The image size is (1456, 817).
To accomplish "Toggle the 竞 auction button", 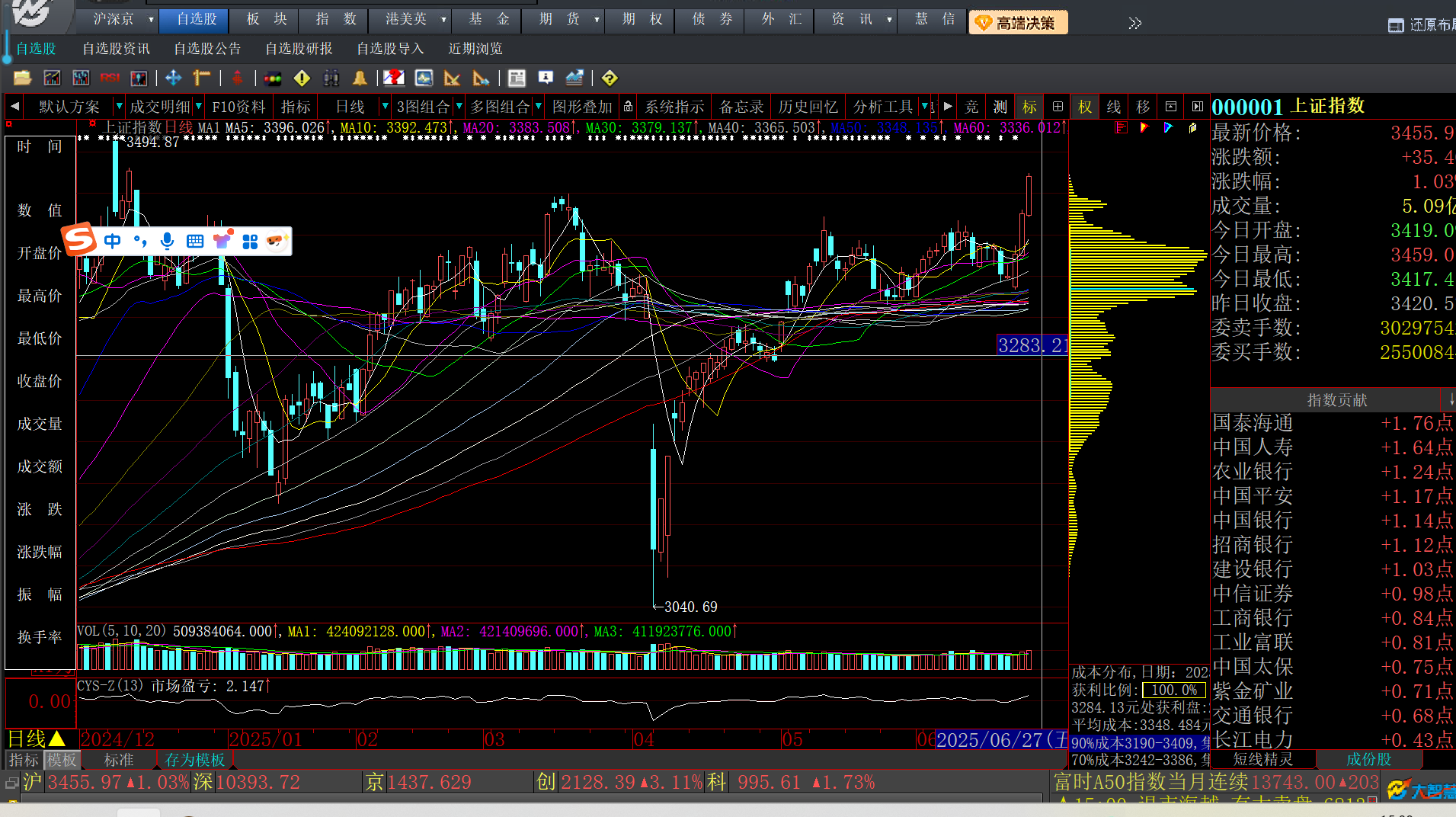I will [x=971, y=107].
